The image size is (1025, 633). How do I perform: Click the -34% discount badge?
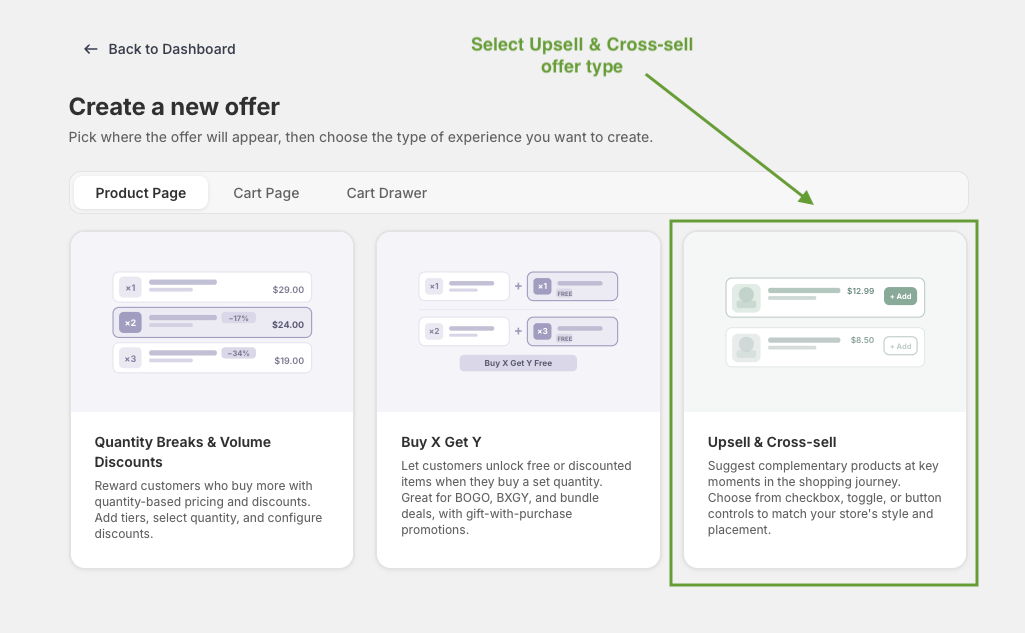pos(239,353)
